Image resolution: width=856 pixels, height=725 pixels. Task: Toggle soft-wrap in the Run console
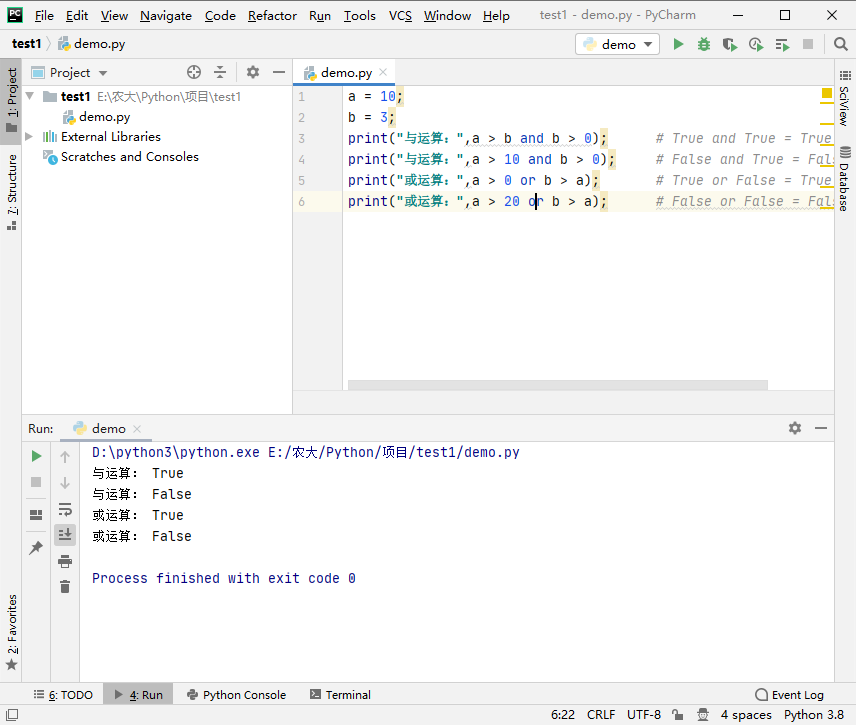click(65, 509)
